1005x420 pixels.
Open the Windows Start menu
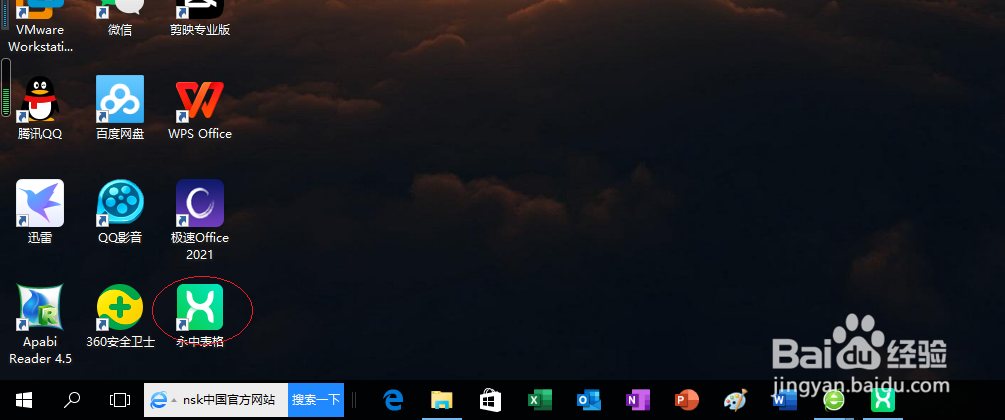coord(24,401)
